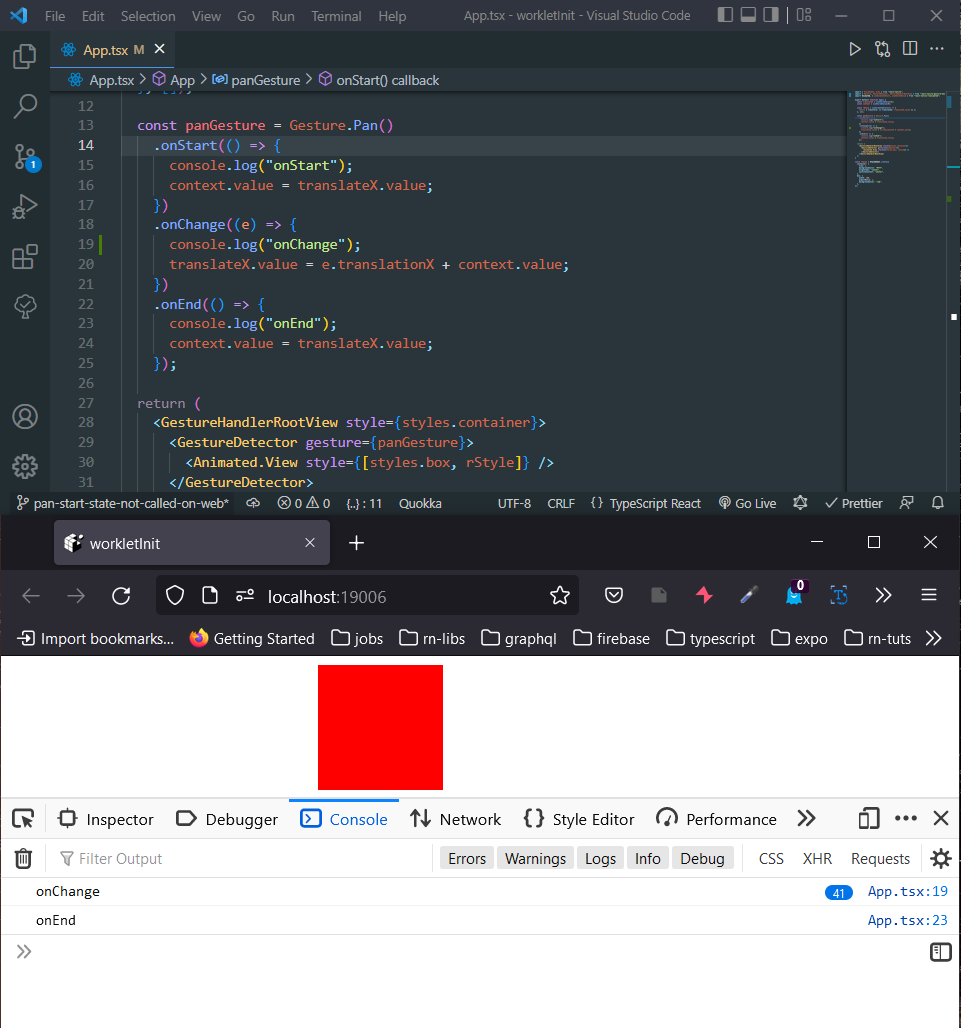The height and width of the screenshot is (1028, 961).
Task: Enable the Warnings log filter
Action: pyautogui.click(x=535, y=857)
